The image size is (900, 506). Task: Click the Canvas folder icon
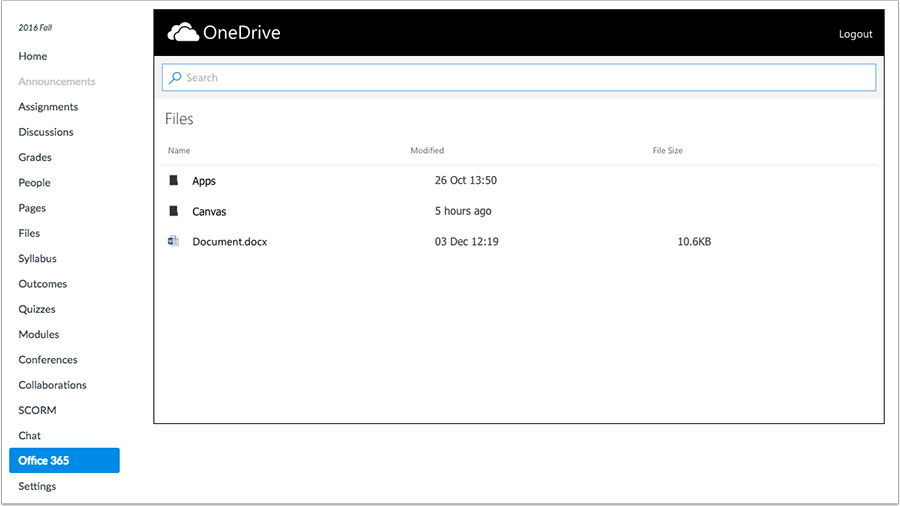pos(173,211)
